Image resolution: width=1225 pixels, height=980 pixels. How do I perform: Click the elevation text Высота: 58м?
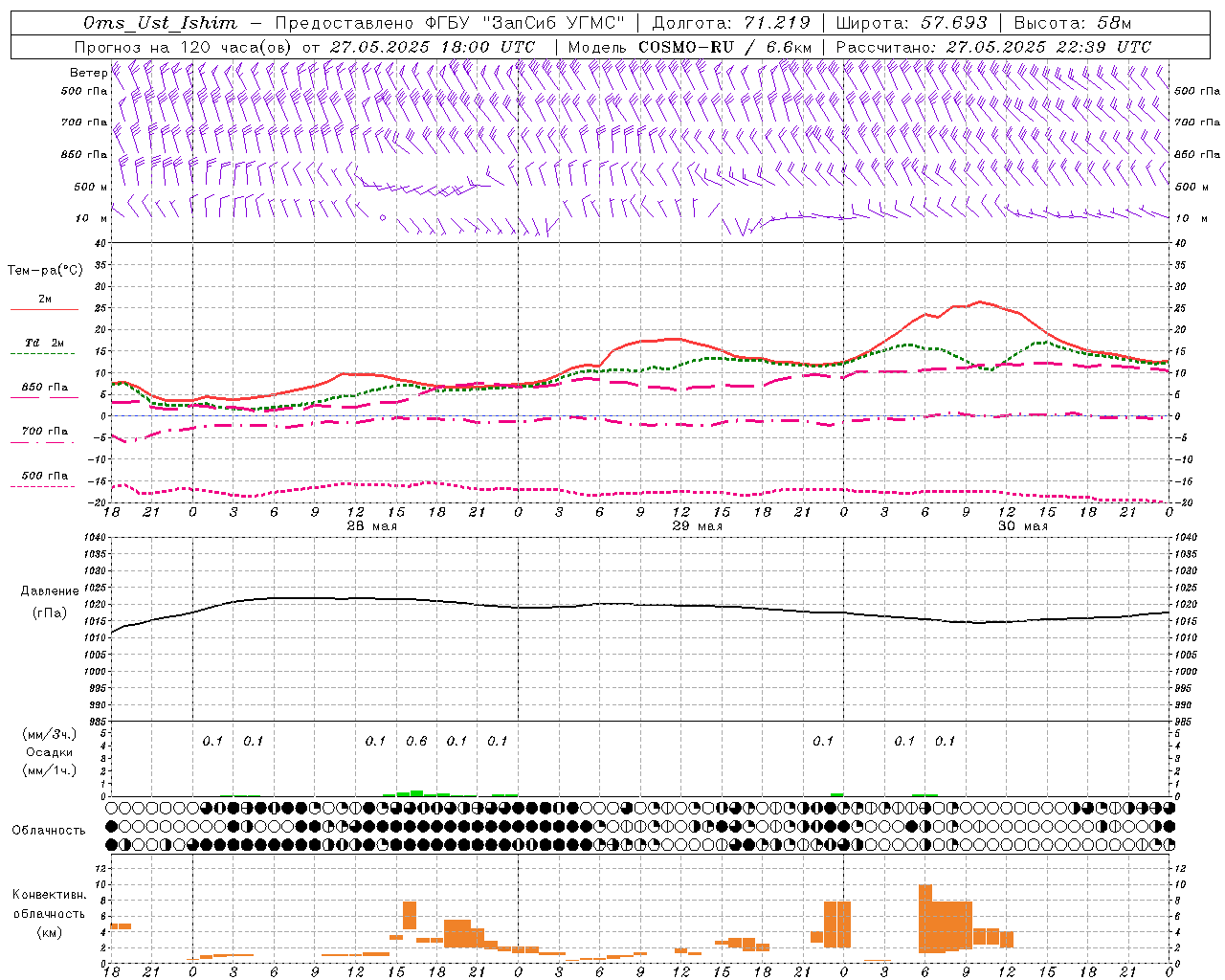[x=1073, y=23]
